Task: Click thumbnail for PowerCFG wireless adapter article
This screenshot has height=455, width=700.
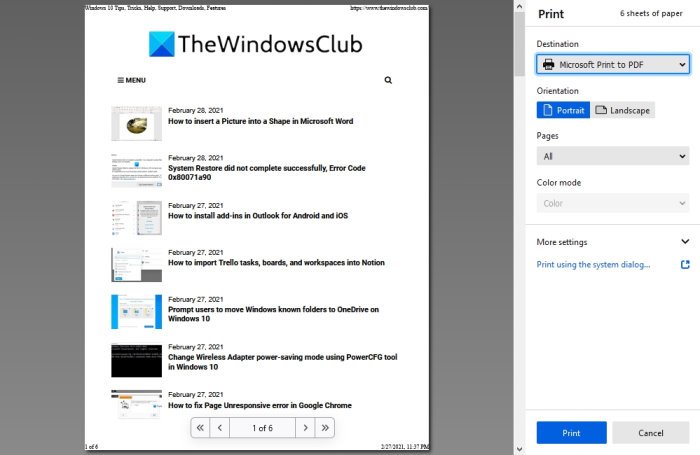Action: click(x=137, y=360)
